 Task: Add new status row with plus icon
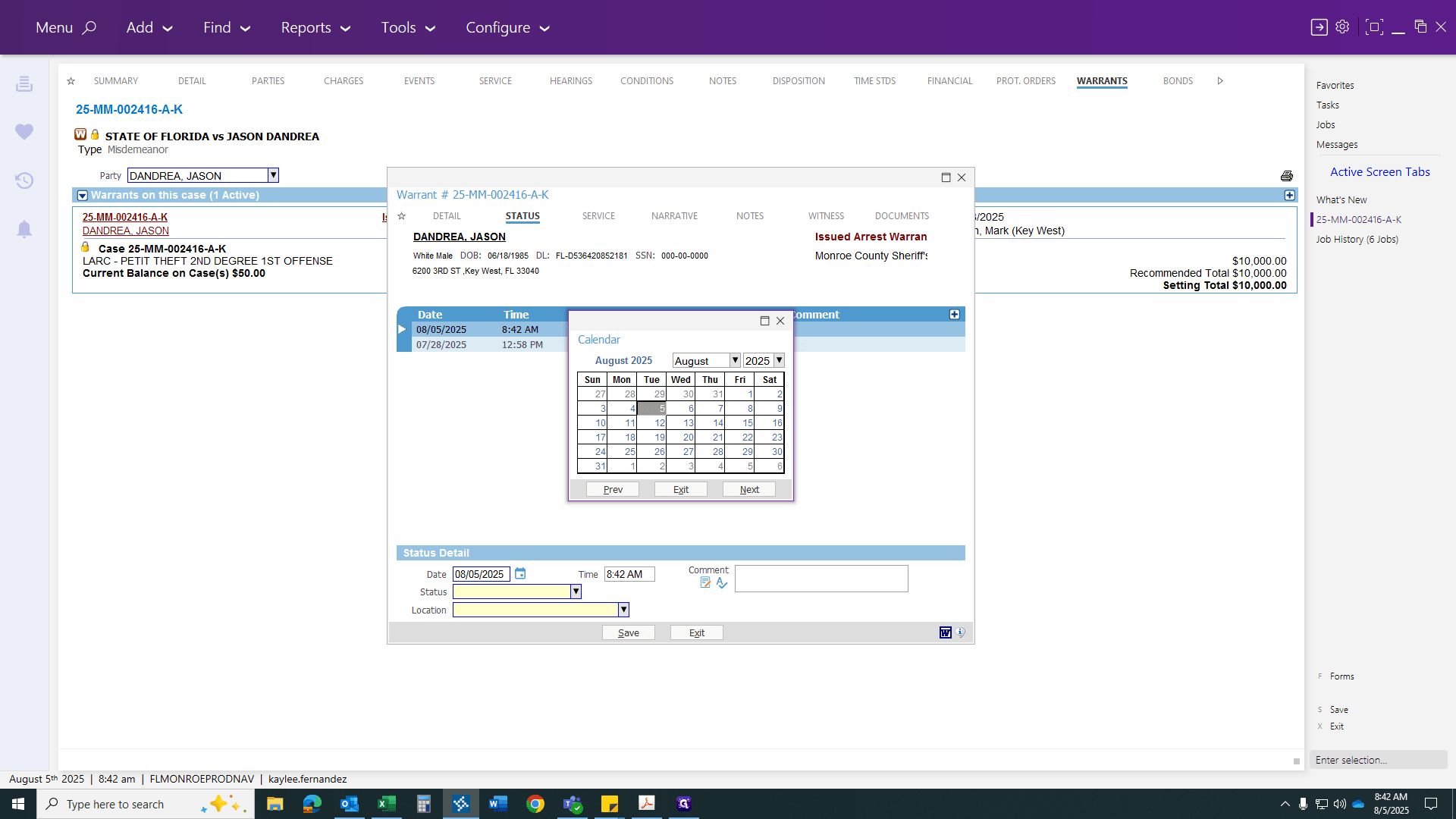955,315
